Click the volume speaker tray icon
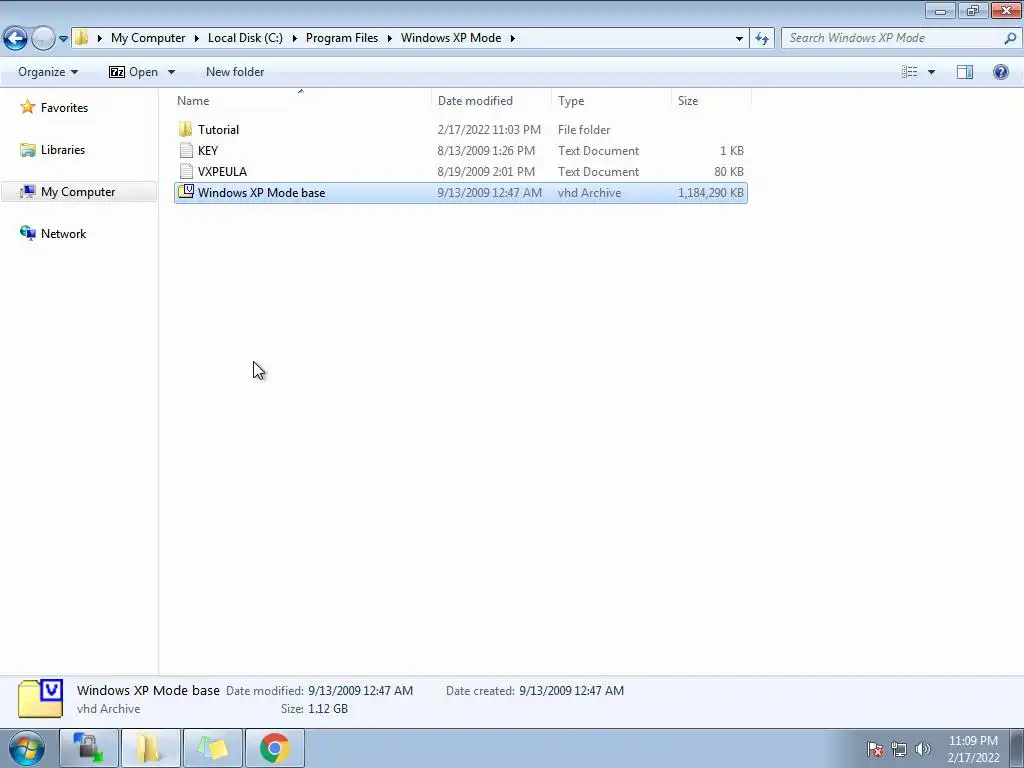This screenshot has height=768, width=1024. [923, 748]
